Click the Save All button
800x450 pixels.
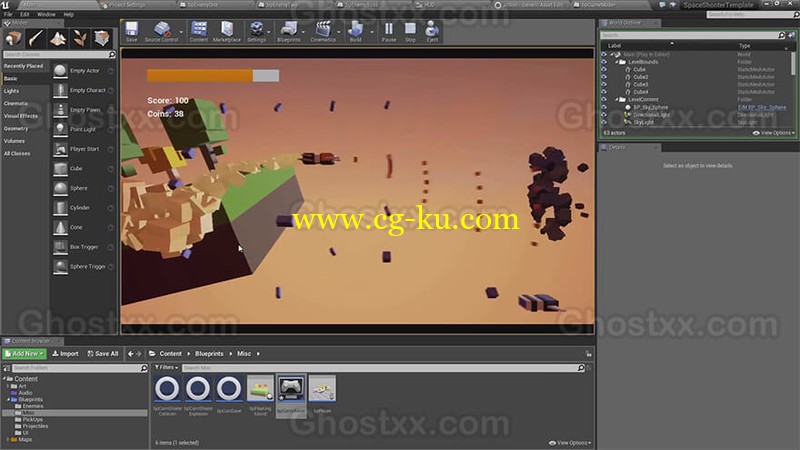click(x=103, y=354)
